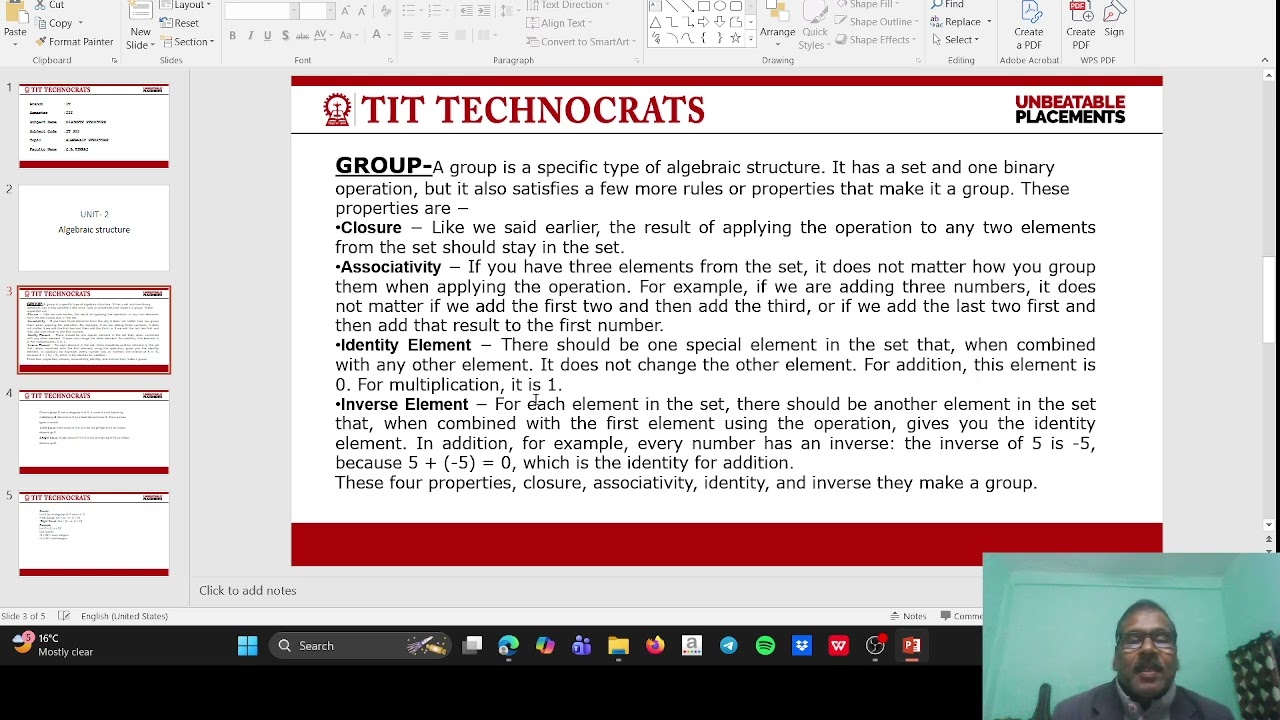Open Telegram from taskbar
Screen dimensions: 1280x720
tap(729, 646)
